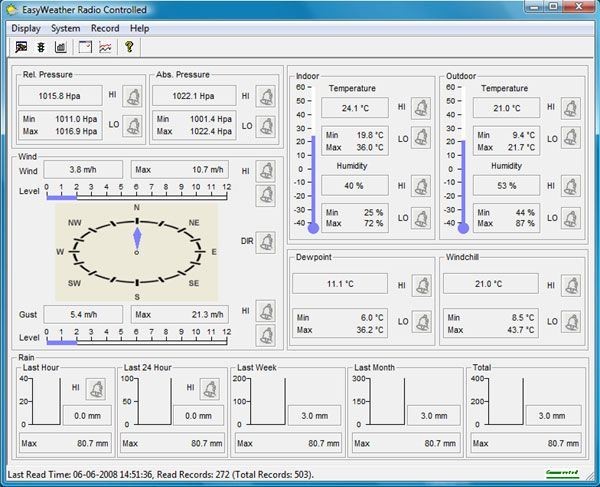Click the Max 21.3 m/h gust value
Image resolution: width=600 pixels, height=487 pixels.
(180, 314)
